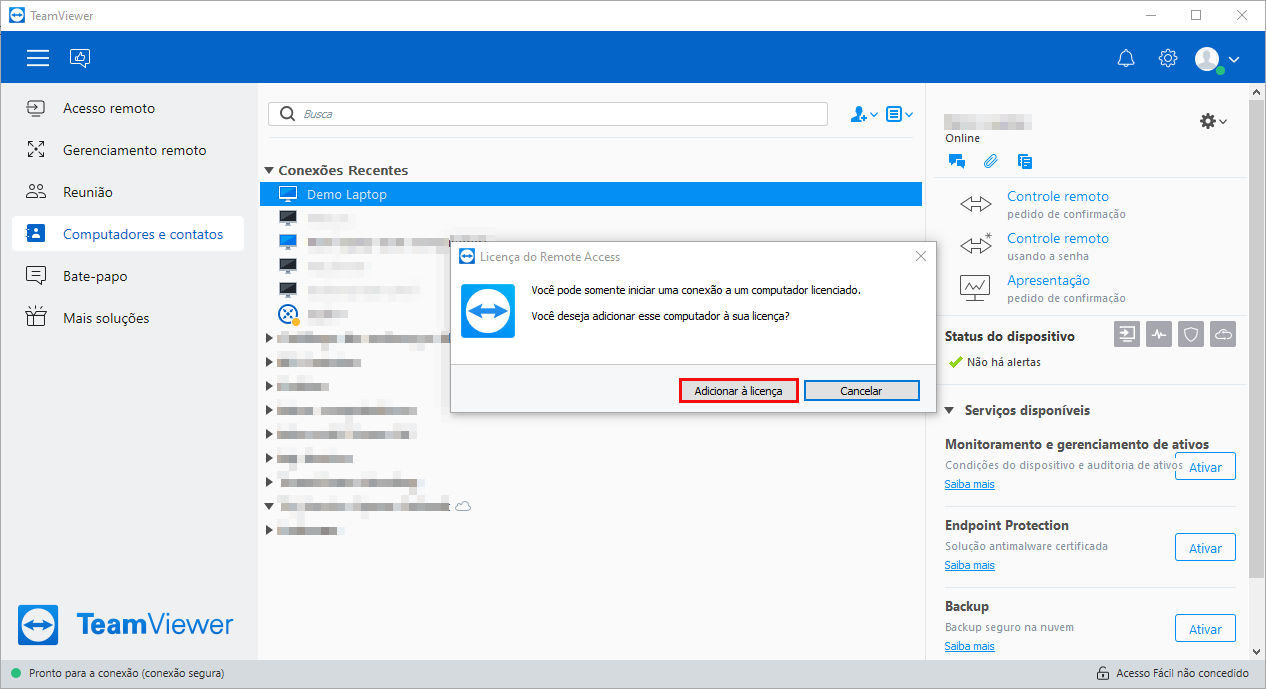Click the paperclip file transfer icon
Screen dimensions: 1266x689
point(990,161)
